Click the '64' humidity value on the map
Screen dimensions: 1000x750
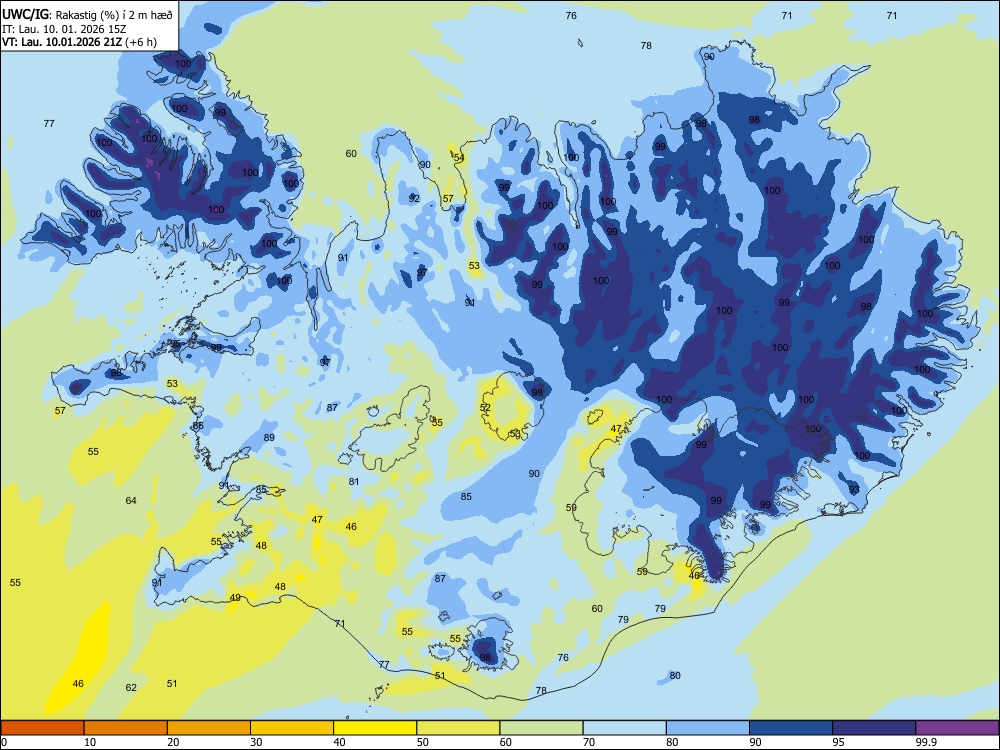click(x=131, y=501)
